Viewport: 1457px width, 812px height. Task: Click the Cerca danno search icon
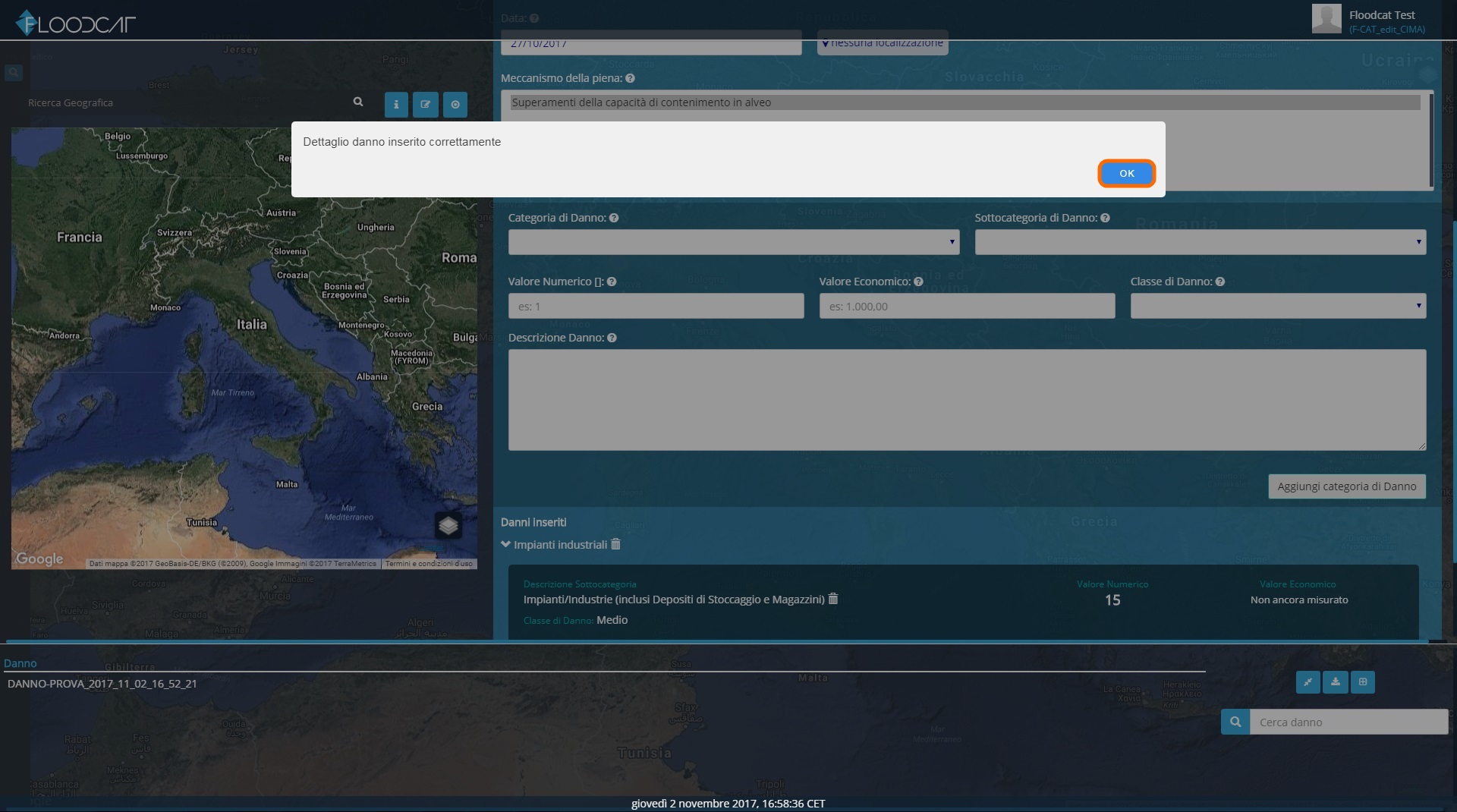point(1235,722)
